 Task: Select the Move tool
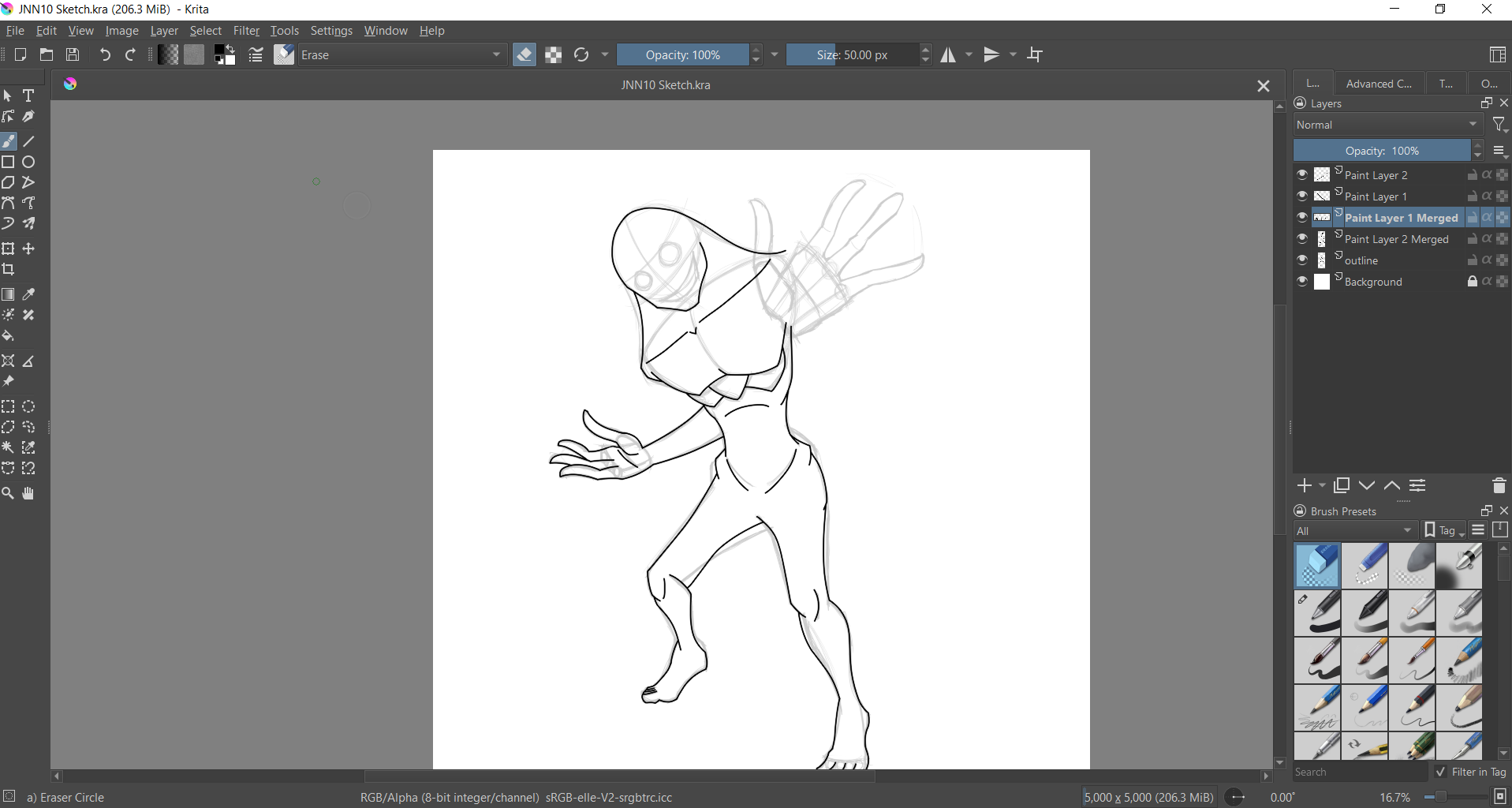tap(29, 249)
